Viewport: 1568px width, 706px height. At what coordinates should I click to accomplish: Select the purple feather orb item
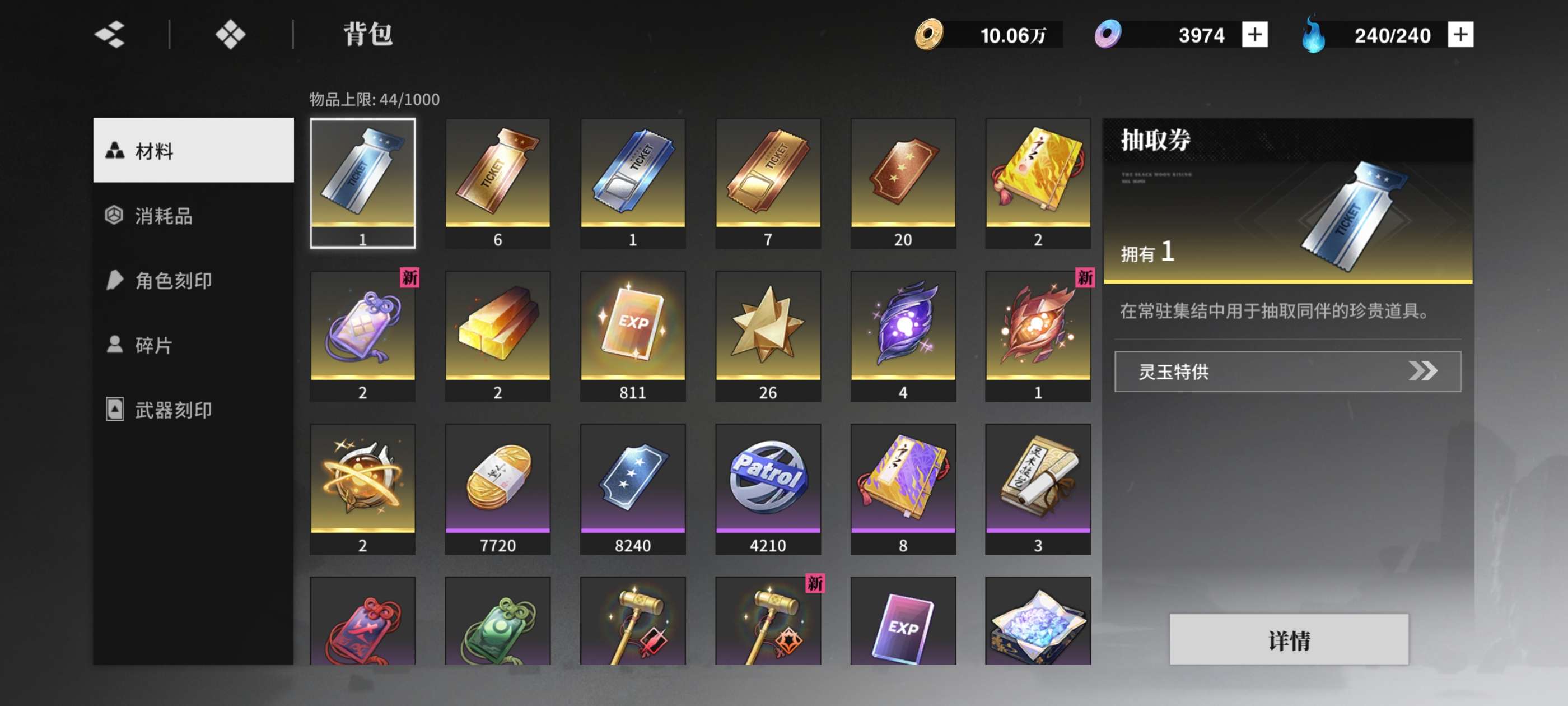[903, 336]
